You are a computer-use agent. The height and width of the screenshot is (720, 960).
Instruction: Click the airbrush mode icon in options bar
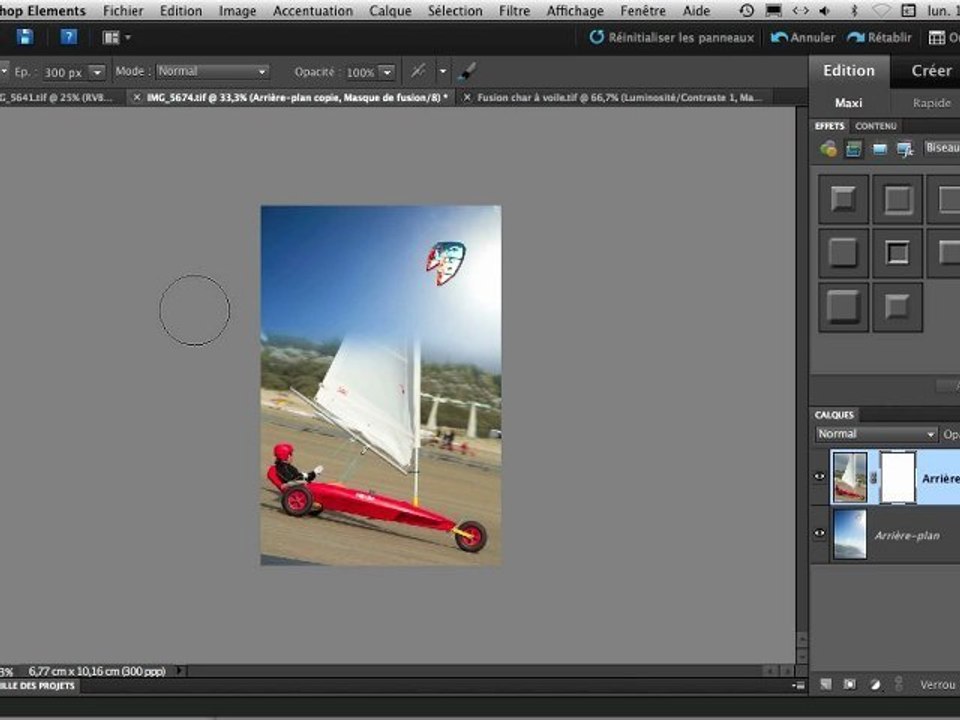pyautogui.click(x=419, y=72)
